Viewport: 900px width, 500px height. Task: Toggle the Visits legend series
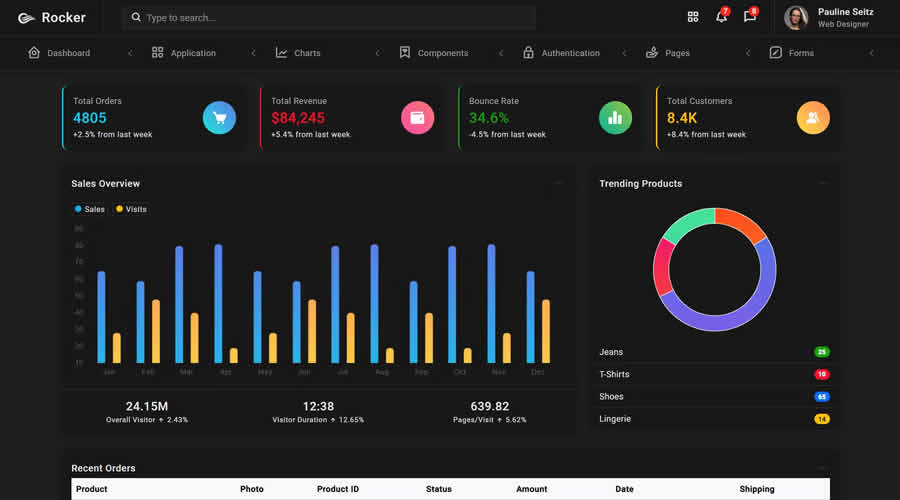pyautogui.click(x=131, y=209)
